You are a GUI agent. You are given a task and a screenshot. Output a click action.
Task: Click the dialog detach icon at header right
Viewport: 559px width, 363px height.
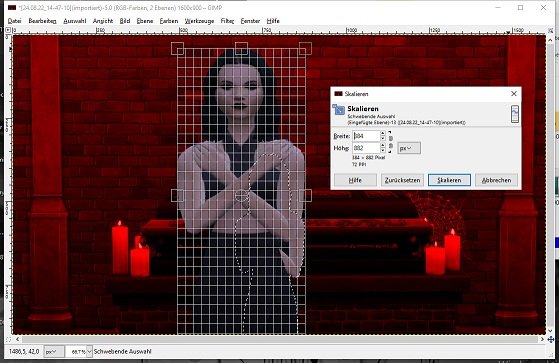[514, 114]
